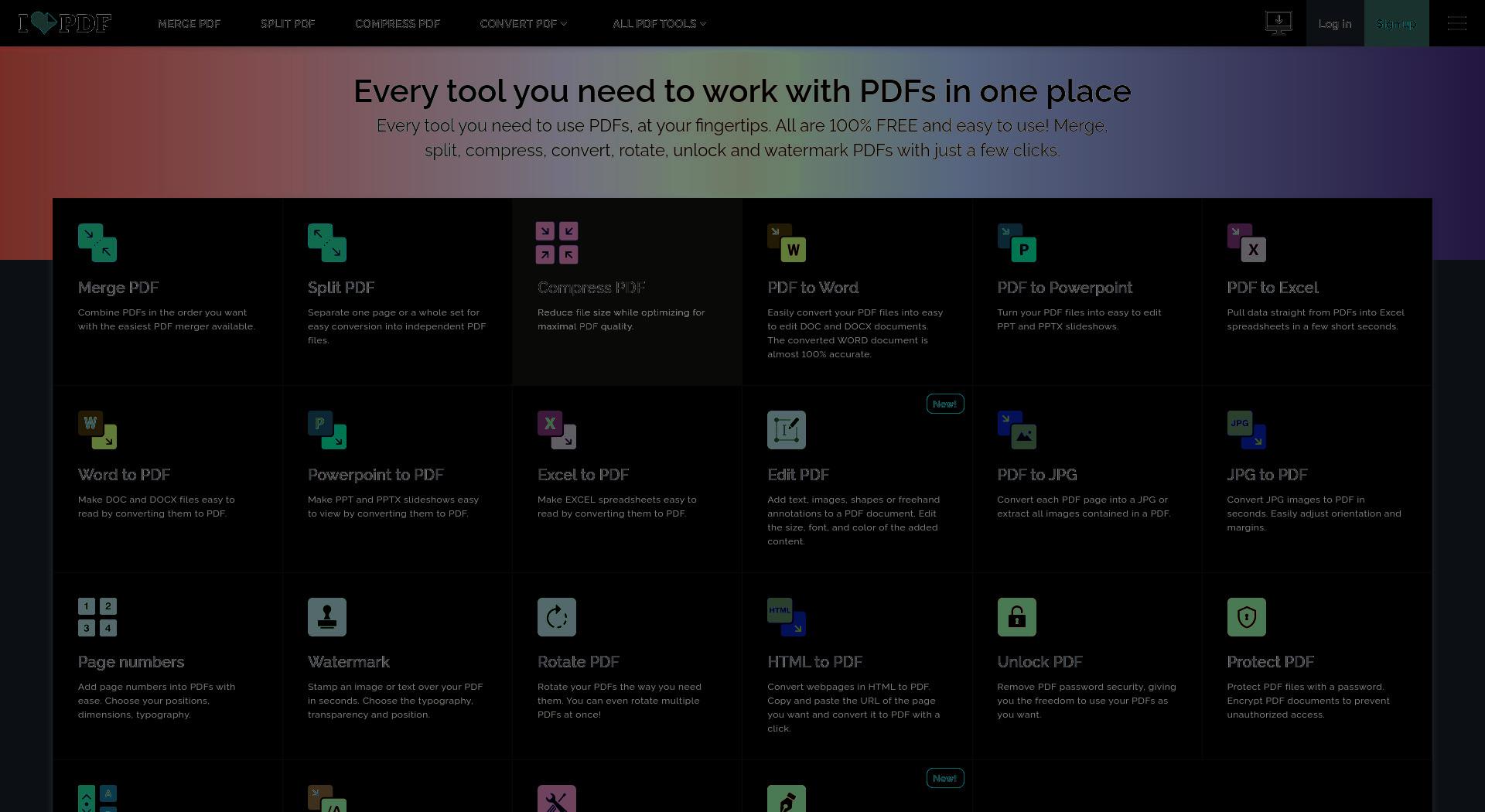This screenshot has width=1485, height=812.
Task: Click the Excel to PDF icon
Action: (x=557, y=430)
